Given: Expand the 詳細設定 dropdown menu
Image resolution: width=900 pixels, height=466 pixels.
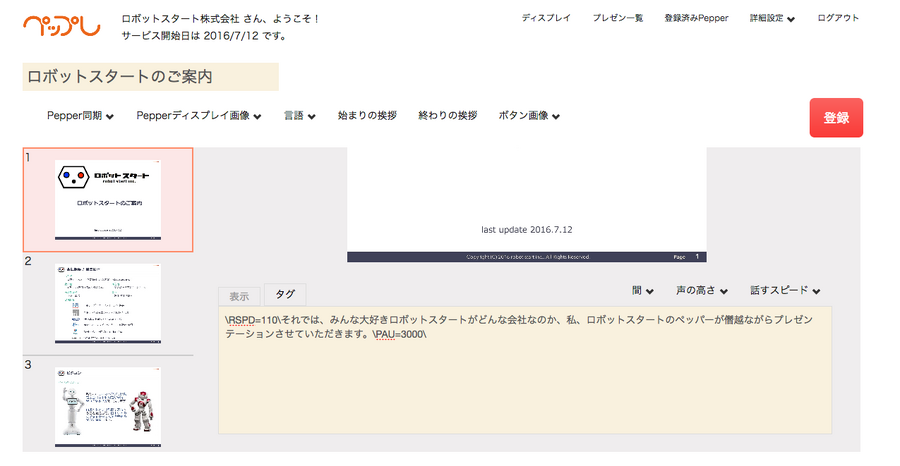Looking at the screenshot, I should tap(772, 18).
